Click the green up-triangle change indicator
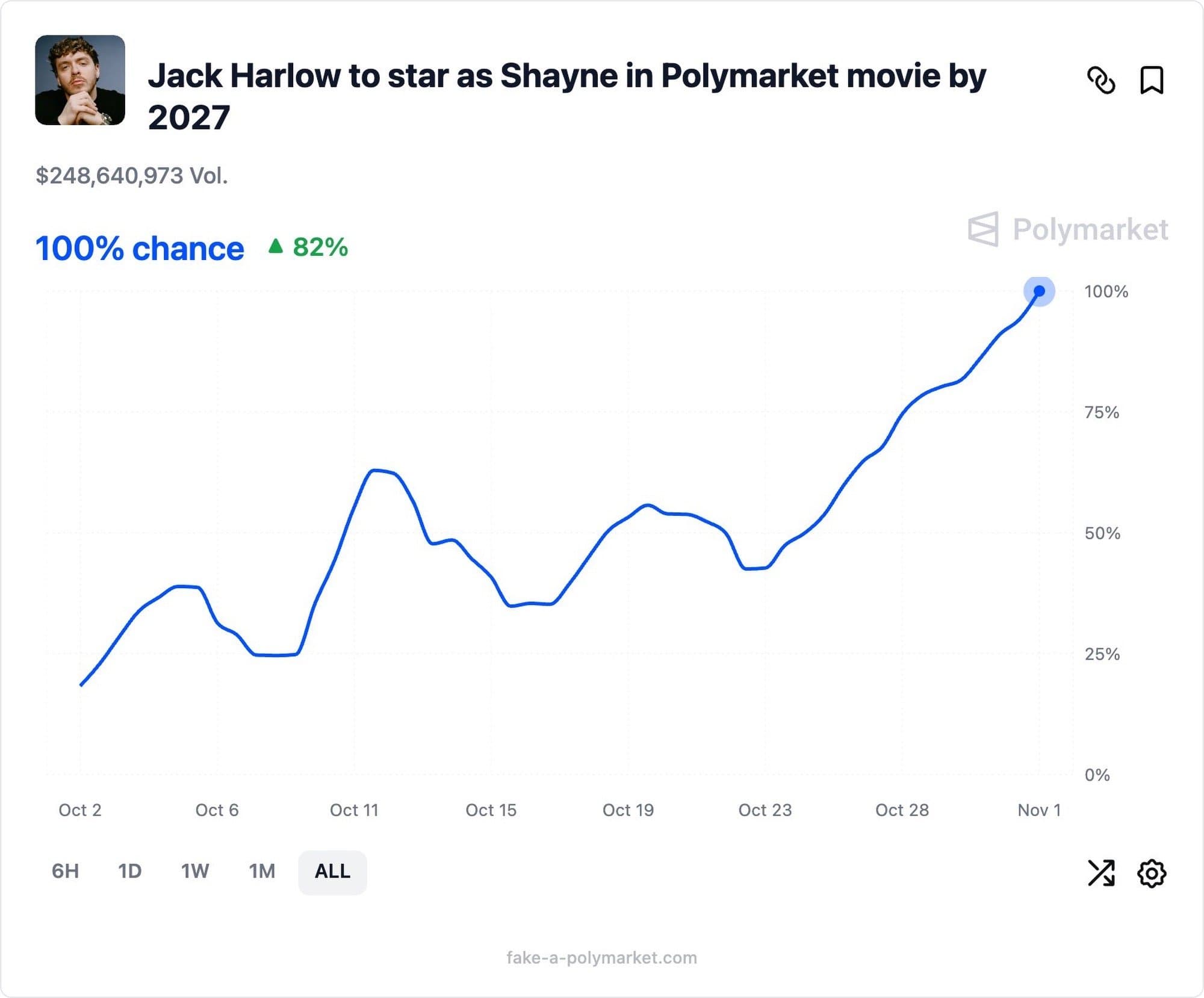 click(x=276, y=246)
